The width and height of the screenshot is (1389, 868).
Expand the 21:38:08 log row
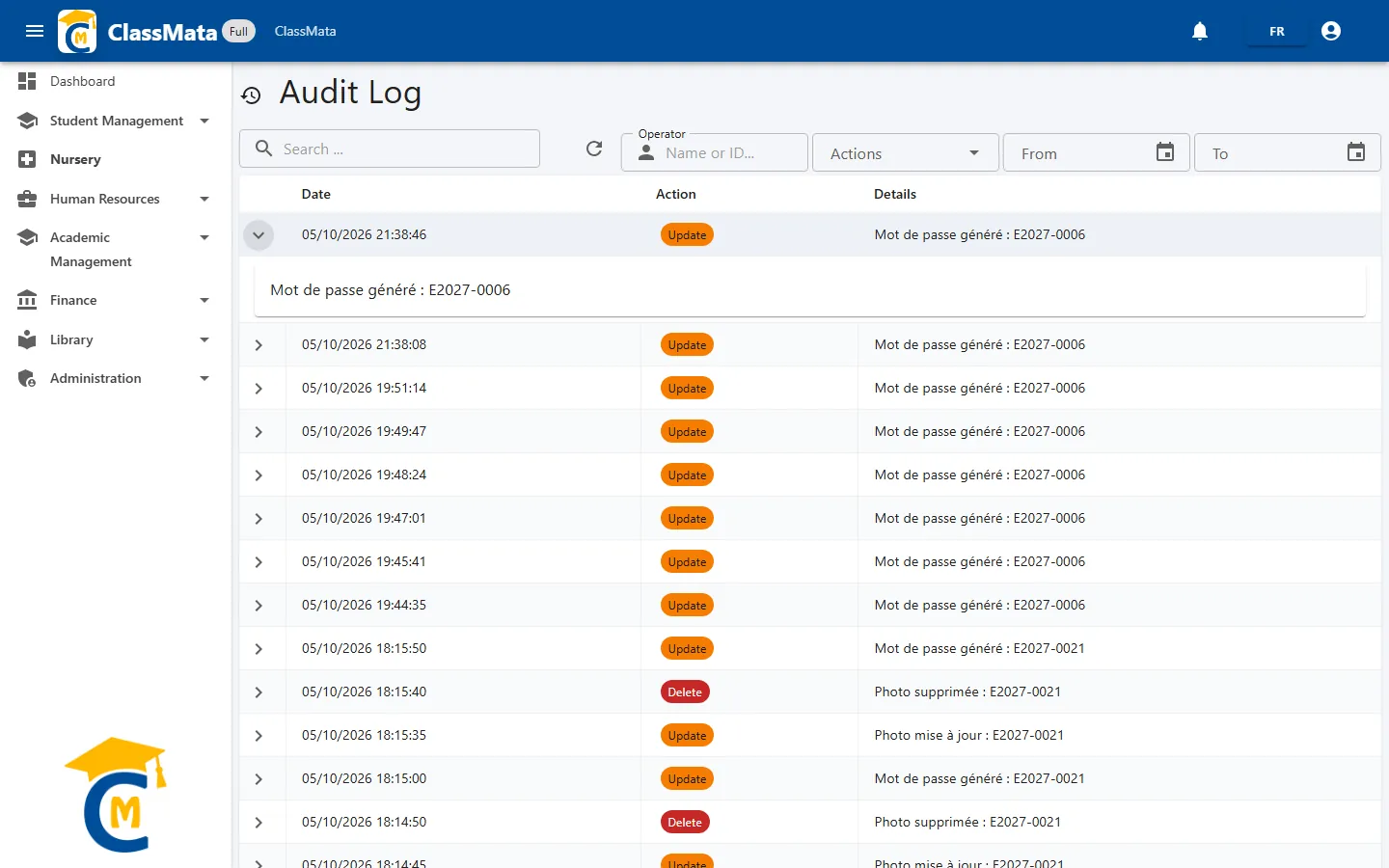pyautogui.click(x=259, y=345)
